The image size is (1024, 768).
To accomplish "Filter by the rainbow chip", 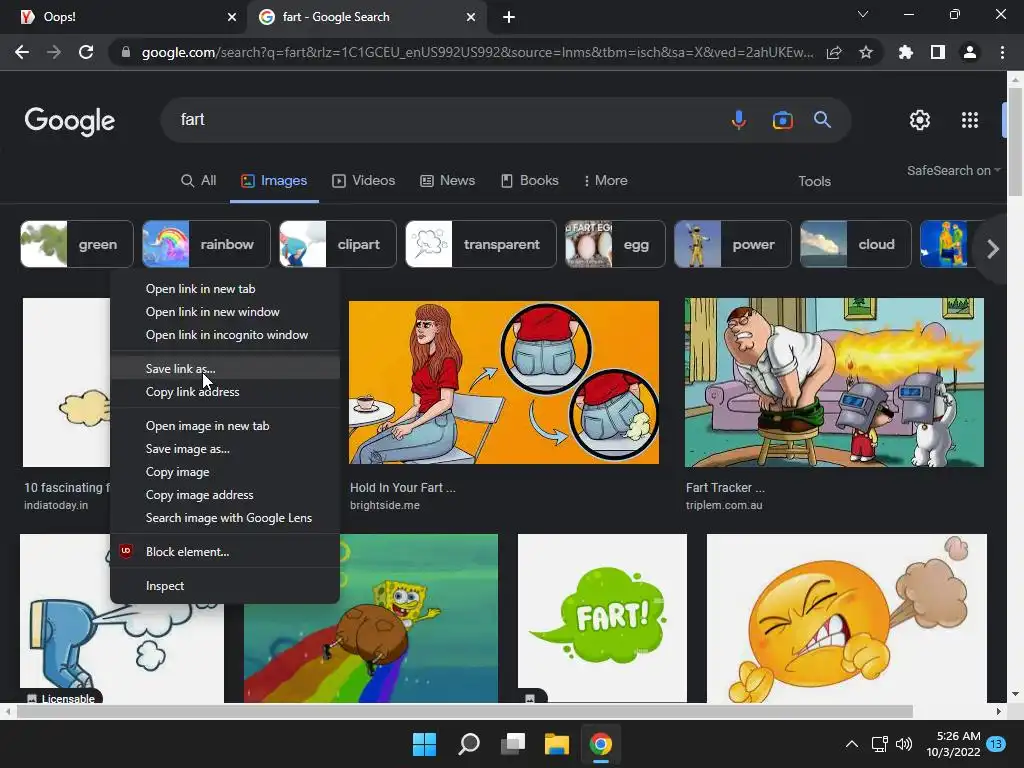I will click(x=206, y=244).
